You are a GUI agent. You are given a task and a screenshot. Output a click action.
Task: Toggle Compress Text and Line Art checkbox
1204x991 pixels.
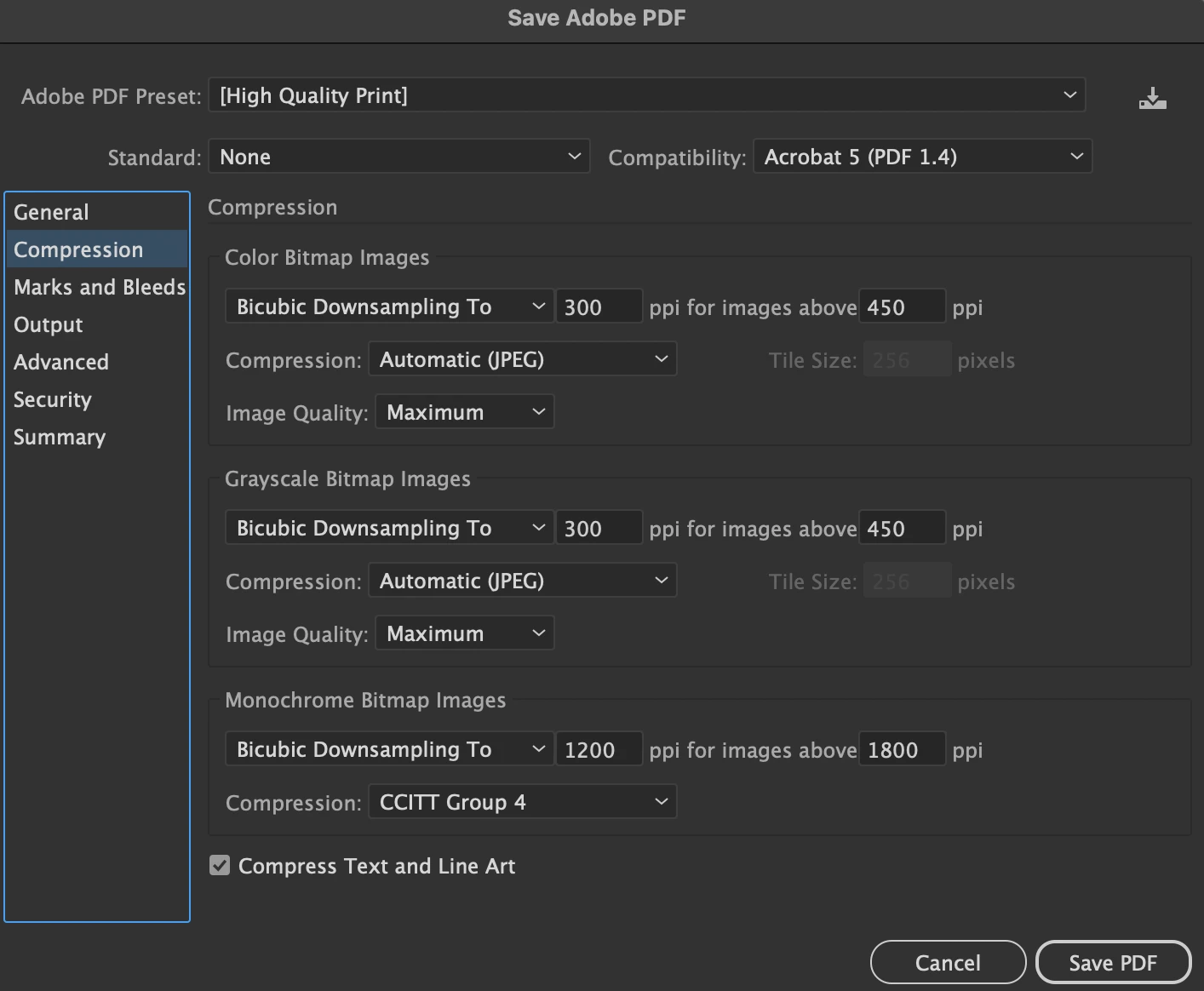click(x=220, y=866)
